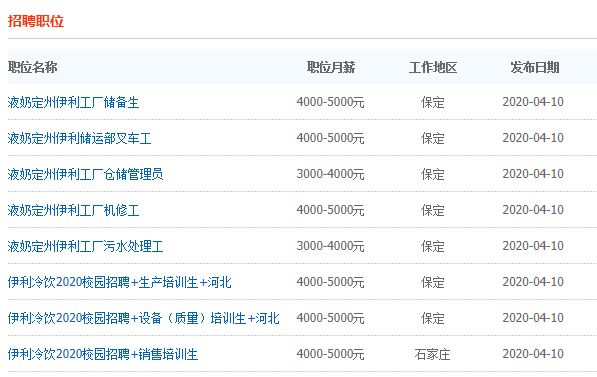Screen dimensions: 597x377
Task: Click 3000-4000元 salary for 仓储管理员
Action: point(330,174)
